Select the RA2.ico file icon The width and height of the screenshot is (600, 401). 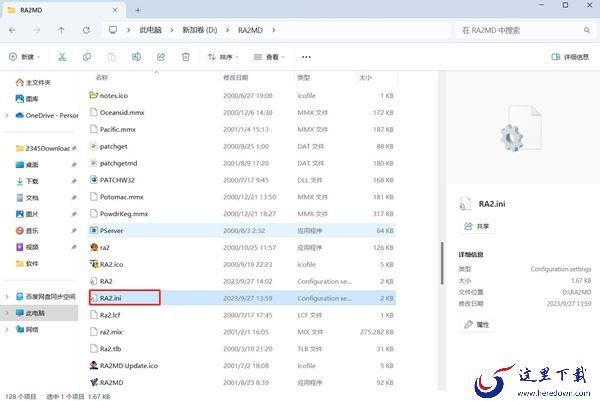click(x=94, y=264)
